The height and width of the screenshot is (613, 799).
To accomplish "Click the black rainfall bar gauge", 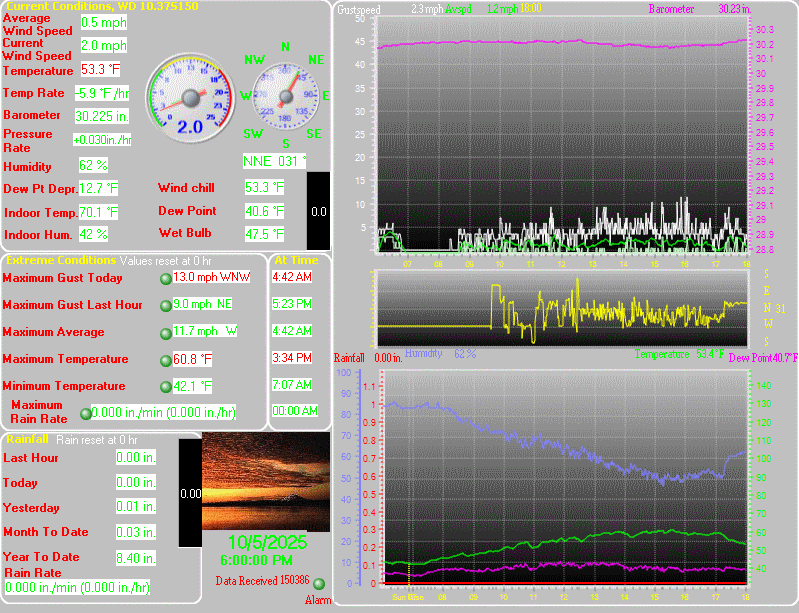I will coord(190,492).
